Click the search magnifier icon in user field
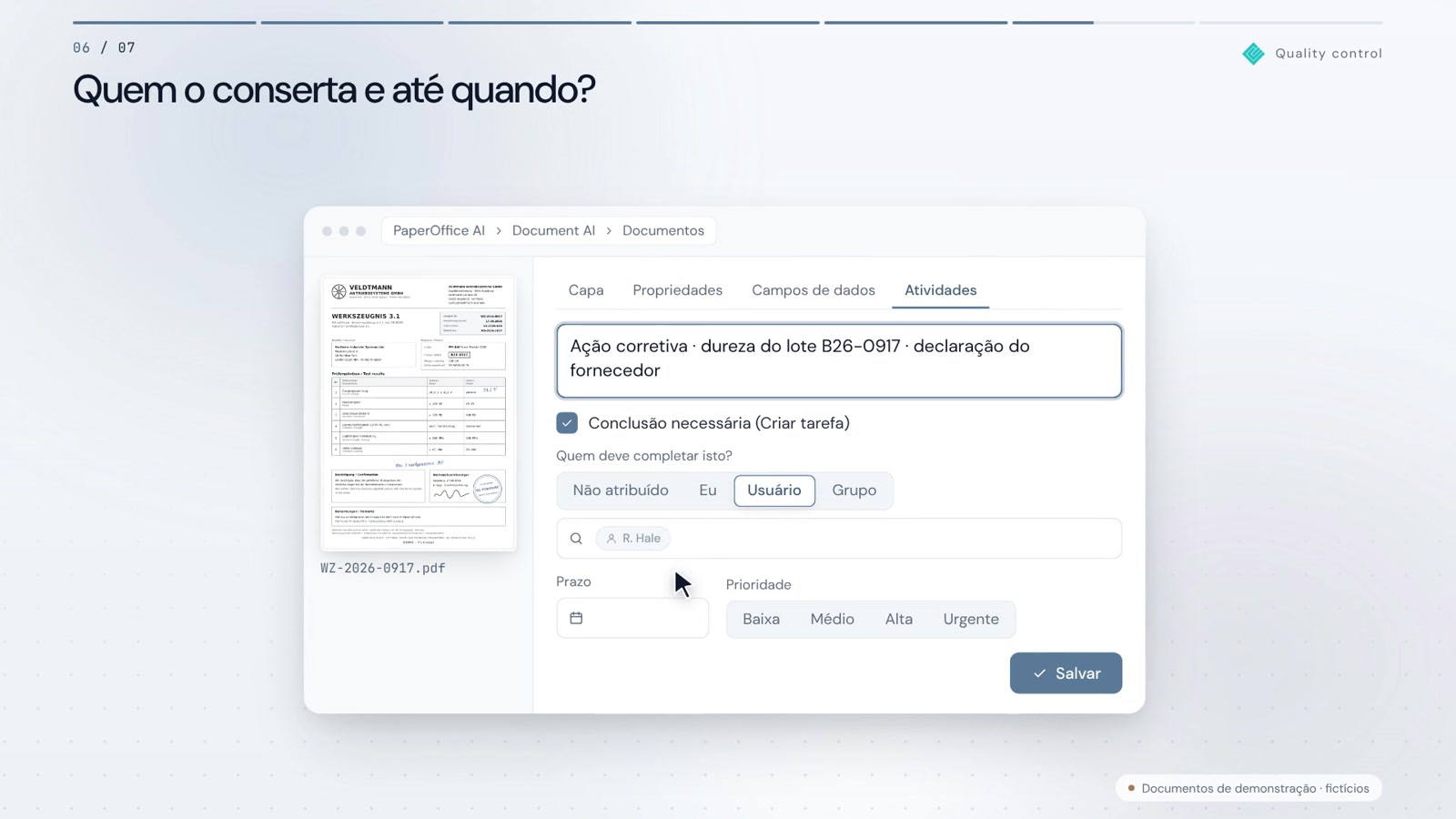 tap(576, 539)
